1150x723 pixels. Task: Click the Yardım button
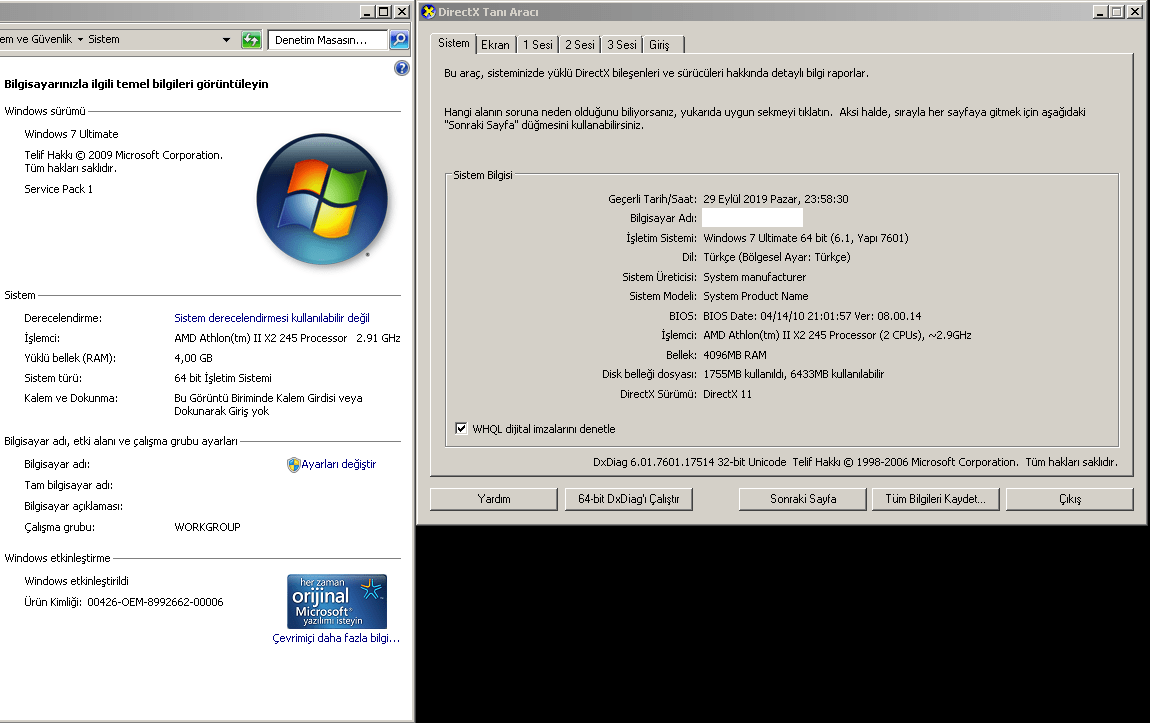494,499
